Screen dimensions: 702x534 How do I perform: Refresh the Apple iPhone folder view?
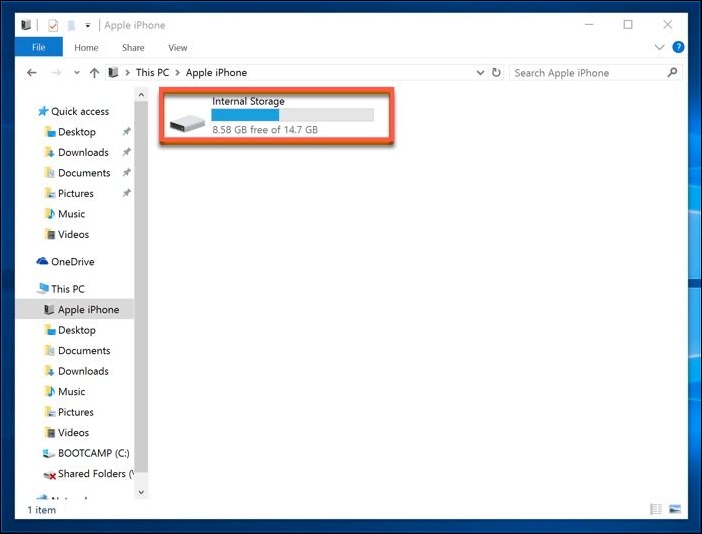point(496,73)
